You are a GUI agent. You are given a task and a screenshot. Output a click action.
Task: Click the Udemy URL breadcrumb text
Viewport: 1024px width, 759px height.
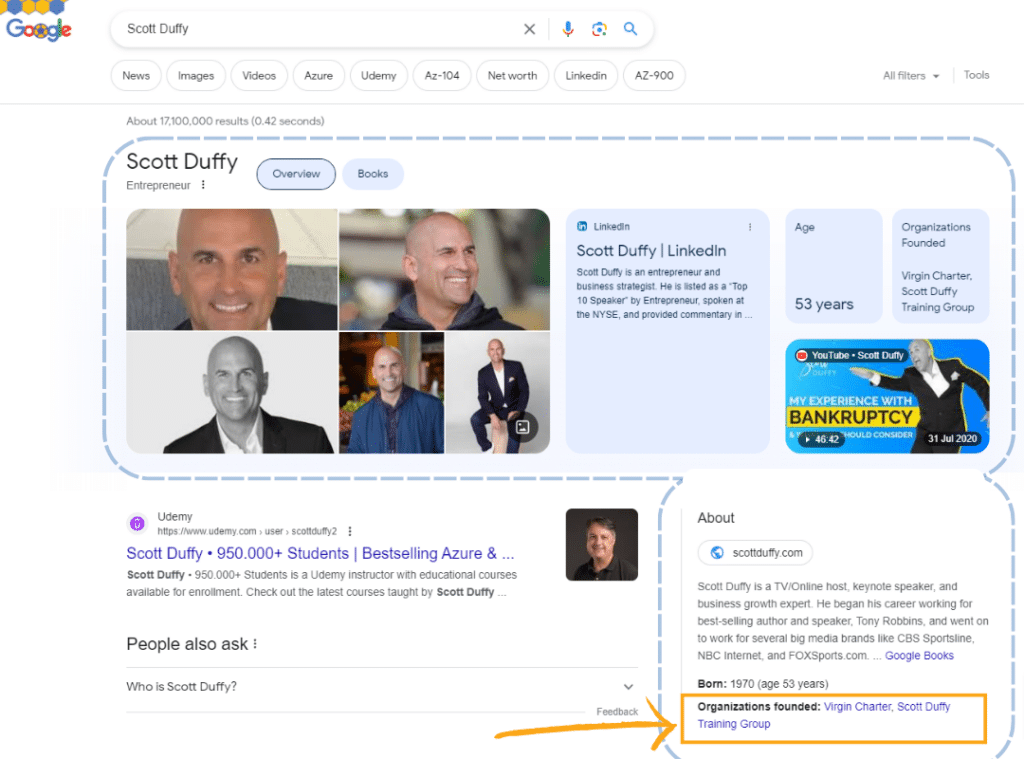click(247, 531)
